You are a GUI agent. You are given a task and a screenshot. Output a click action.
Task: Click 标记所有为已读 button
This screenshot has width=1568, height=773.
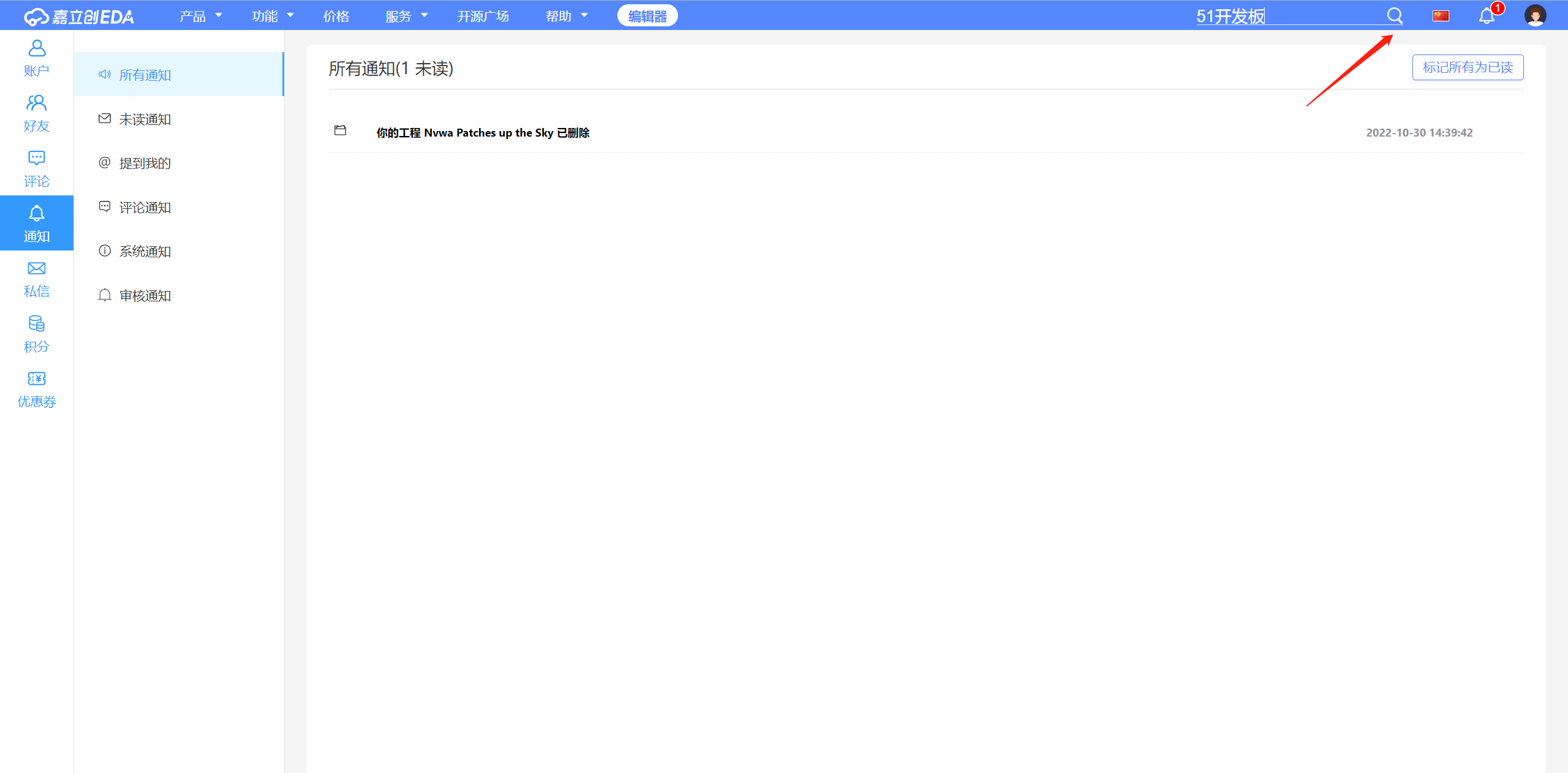click(x=1468, y=67)
